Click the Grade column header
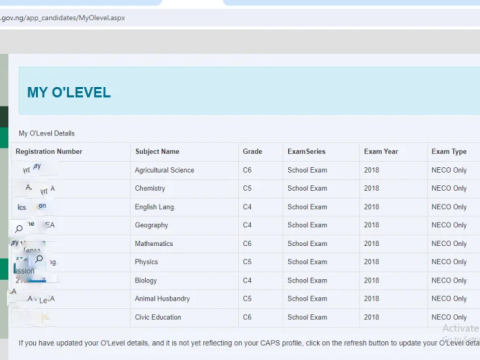Screen dimensions: 480x360 252,151
